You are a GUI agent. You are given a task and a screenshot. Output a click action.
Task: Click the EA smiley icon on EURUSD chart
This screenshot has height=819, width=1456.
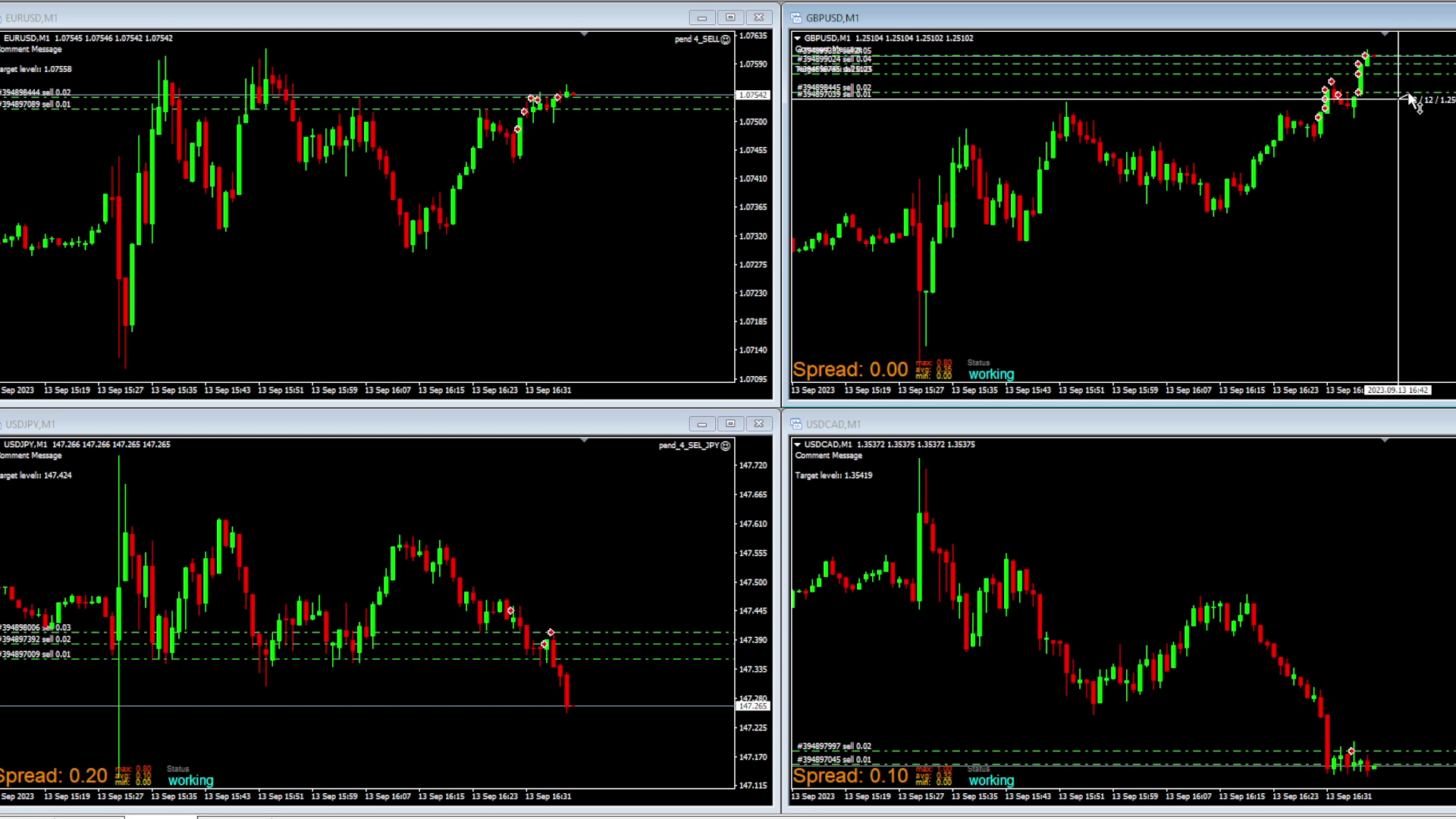726,39
